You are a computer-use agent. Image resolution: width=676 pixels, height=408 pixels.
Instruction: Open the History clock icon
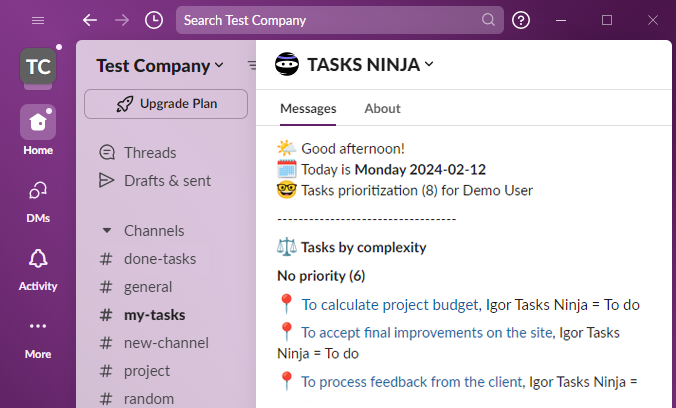tap(153, 20)
